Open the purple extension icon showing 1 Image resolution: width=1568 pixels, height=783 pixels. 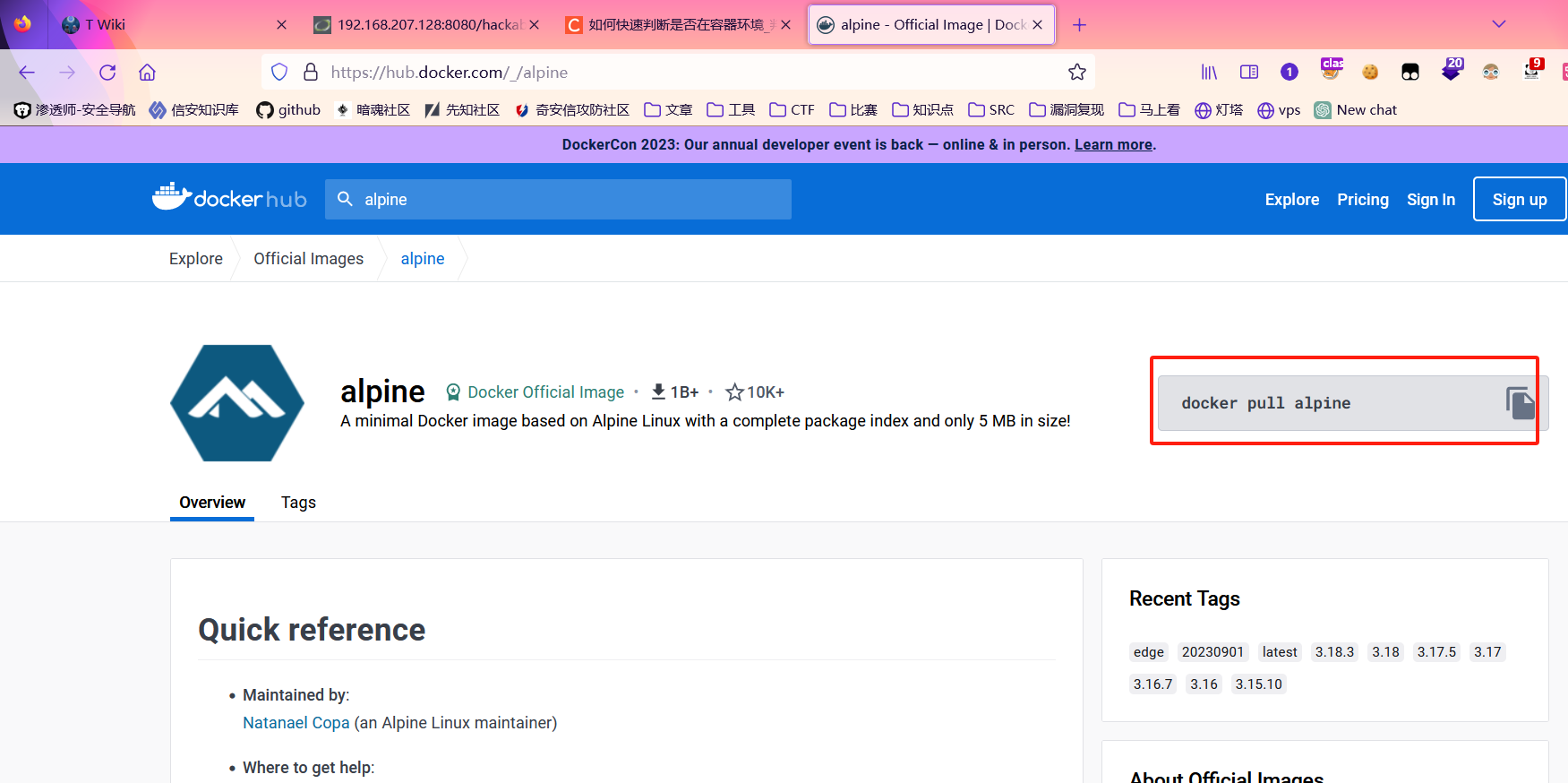[1290, 73]
